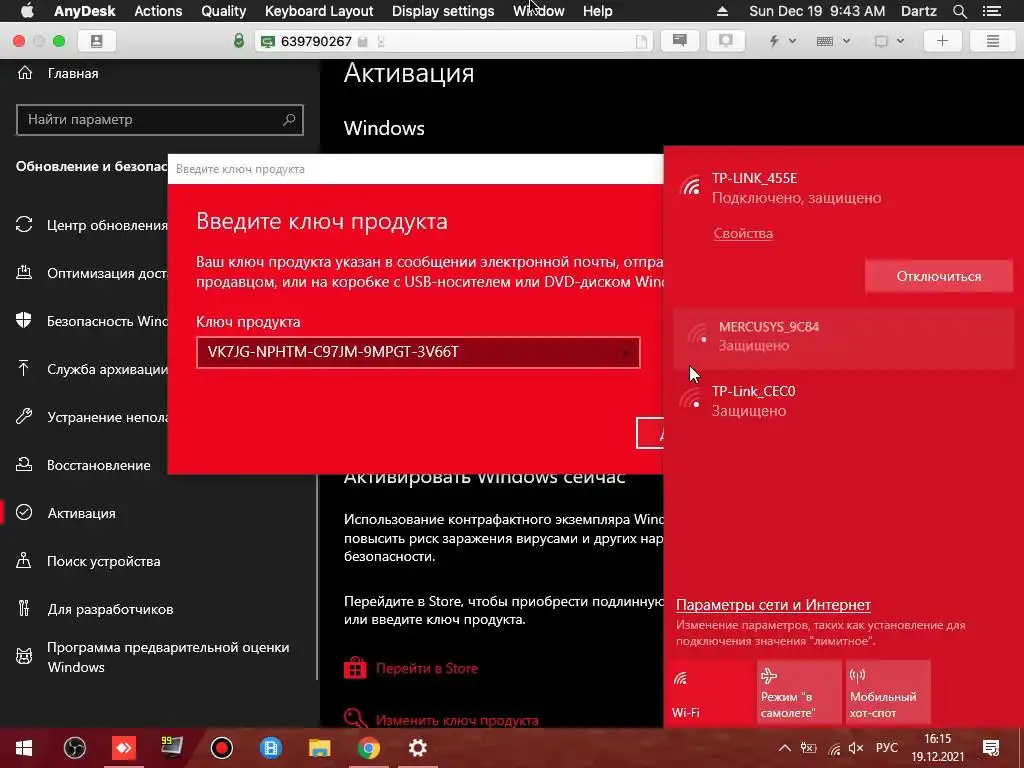Open the blue film video app in taskbar
The width and height of the screenshot is (1024, 768).
coord(270,748)
